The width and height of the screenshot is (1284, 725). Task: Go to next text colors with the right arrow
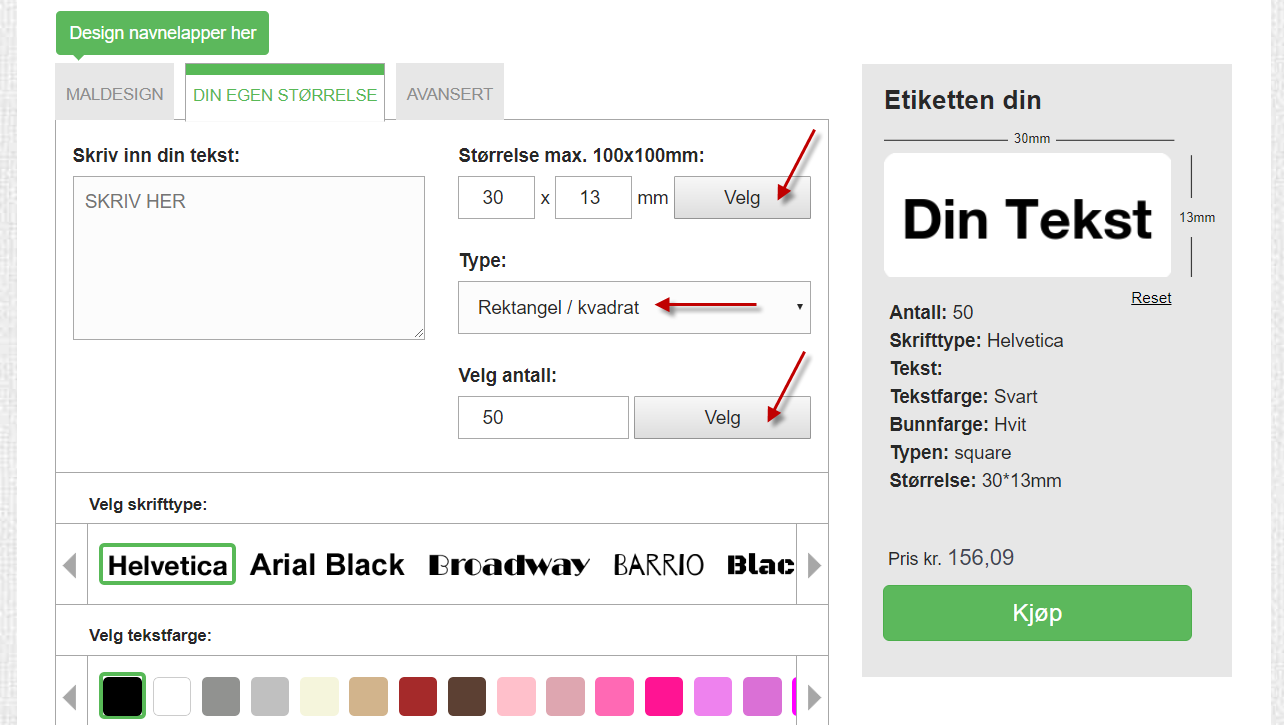coord(814,696)
